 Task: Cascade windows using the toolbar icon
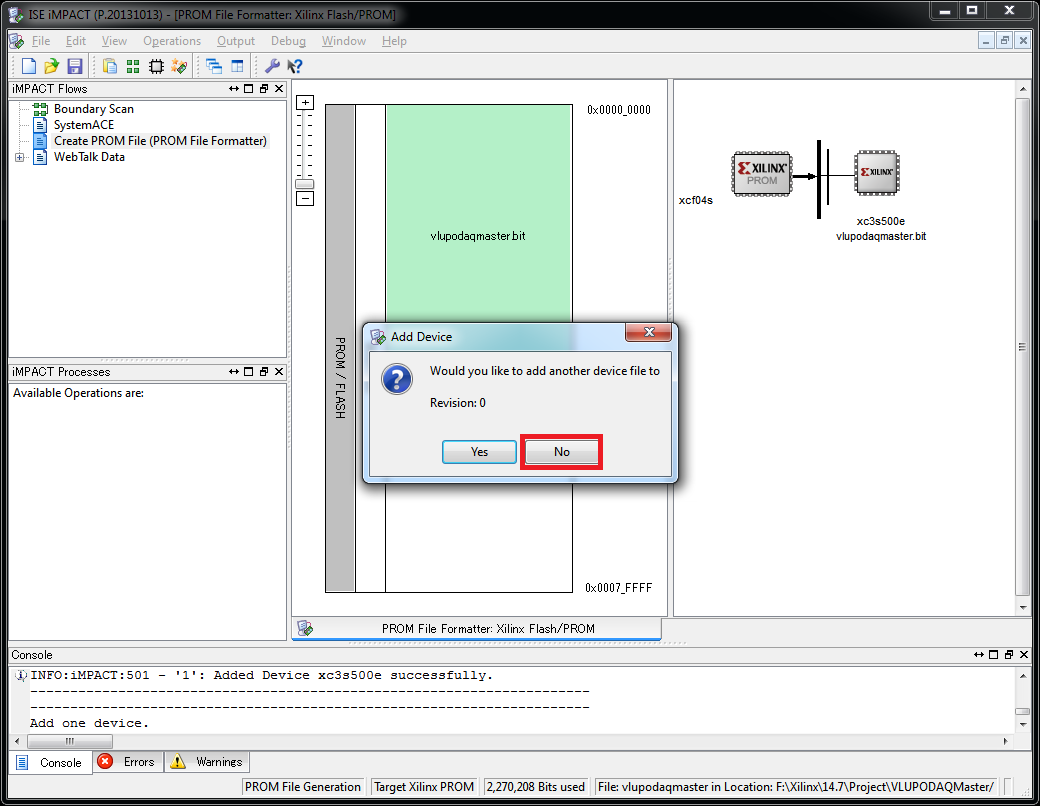214,66
